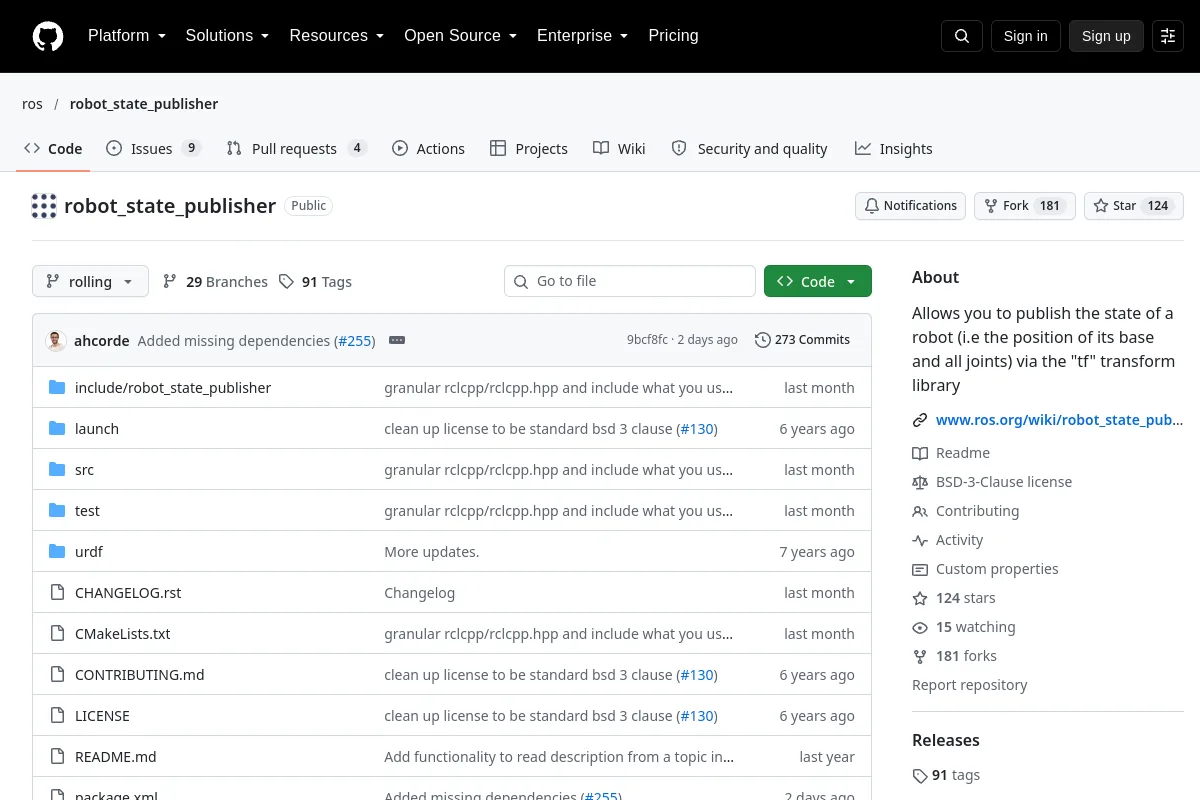This screenshot has height=800, width=1200.
Task: View 91 Tags link
Action: (x=315, y=282)
